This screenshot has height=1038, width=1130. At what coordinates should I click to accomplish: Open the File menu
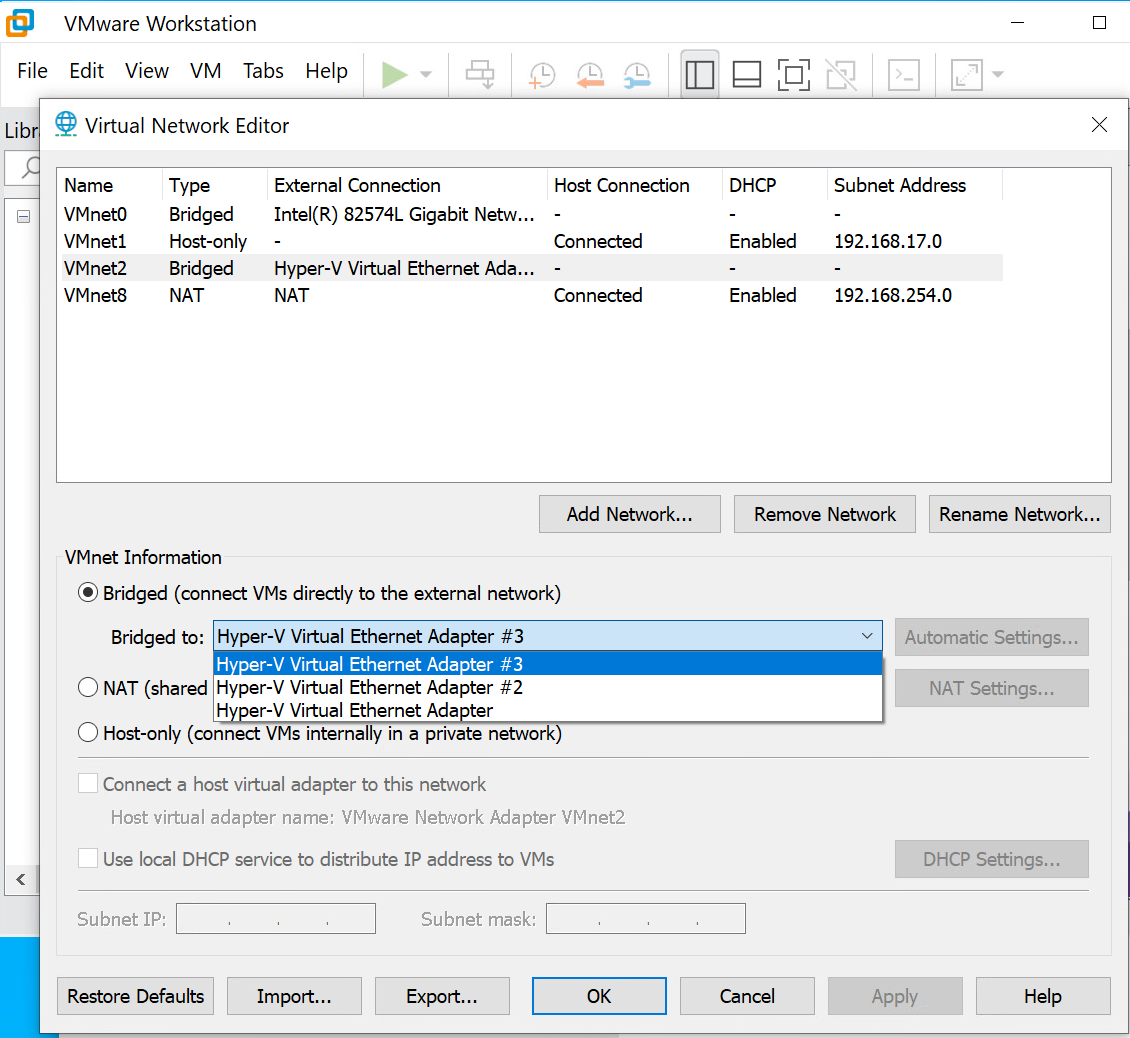(32, 71)
